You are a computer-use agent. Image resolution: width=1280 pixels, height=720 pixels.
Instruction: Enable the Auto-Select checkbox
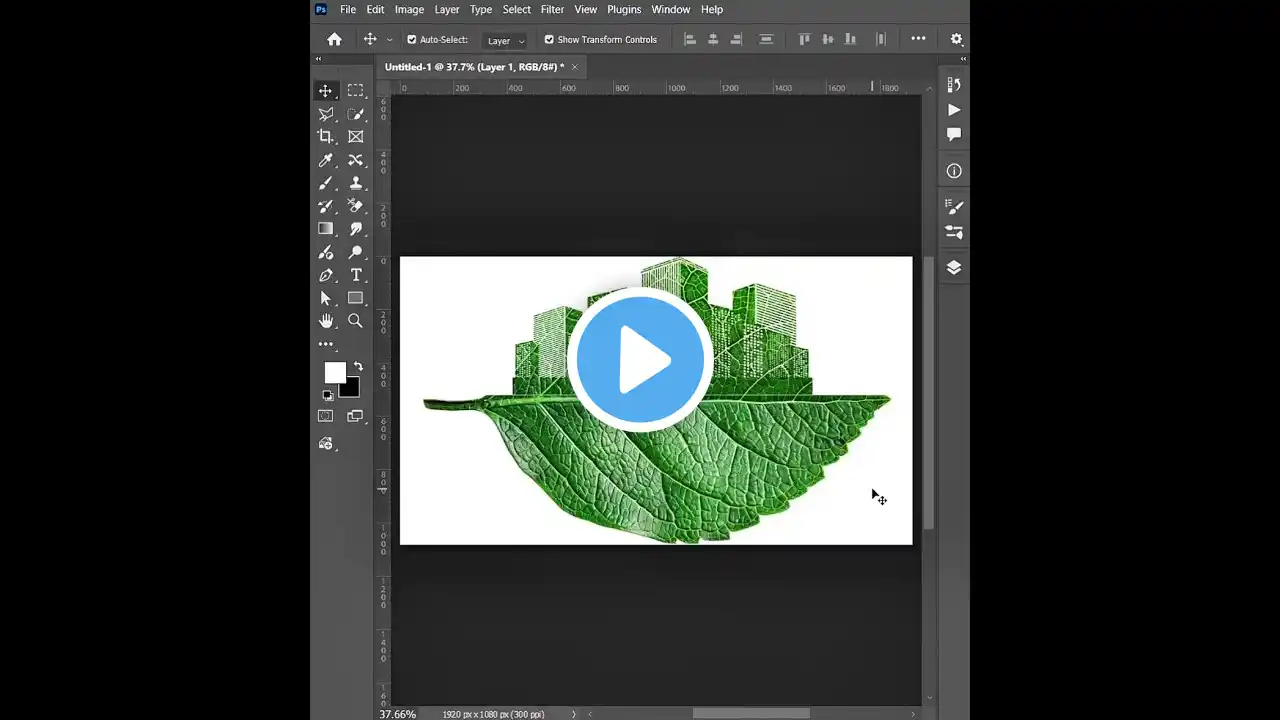coord(412,40)
